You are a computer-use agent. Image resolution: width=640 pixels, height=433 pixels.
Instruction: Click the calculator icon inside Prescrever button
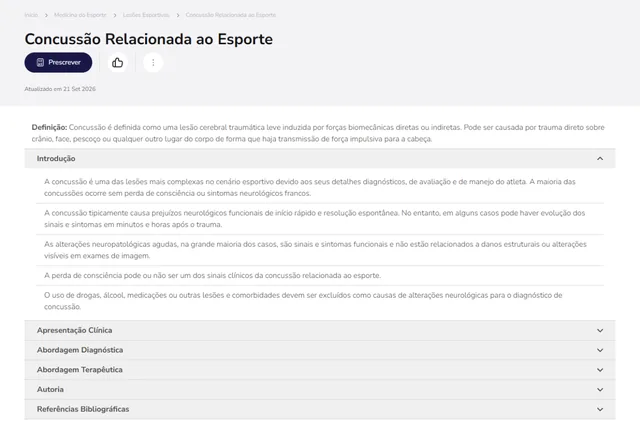40,62
